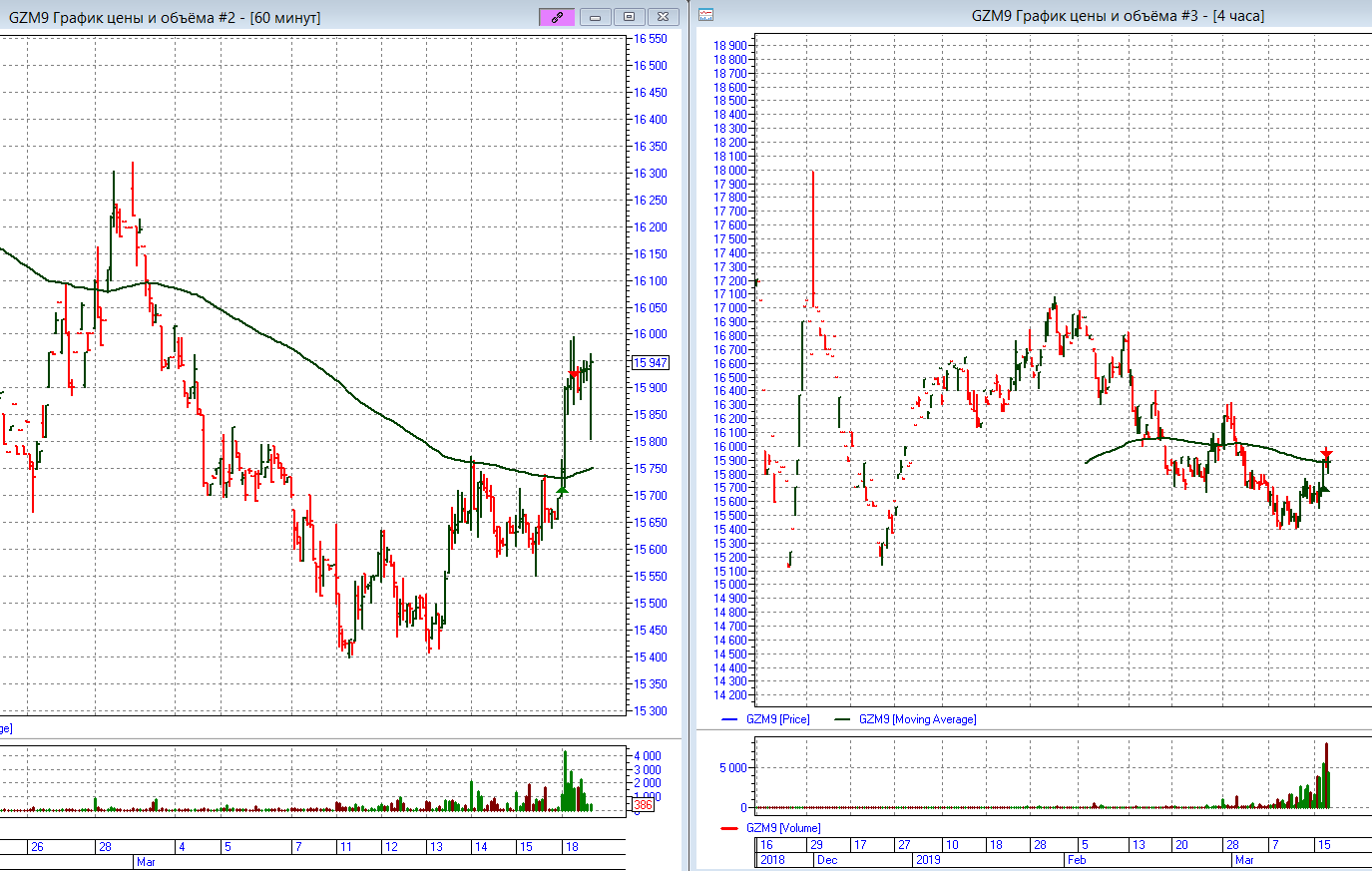Click the green buy arrow on 4-hour chart
The height and width of the screenshot is (871, 1372).
1324,488
